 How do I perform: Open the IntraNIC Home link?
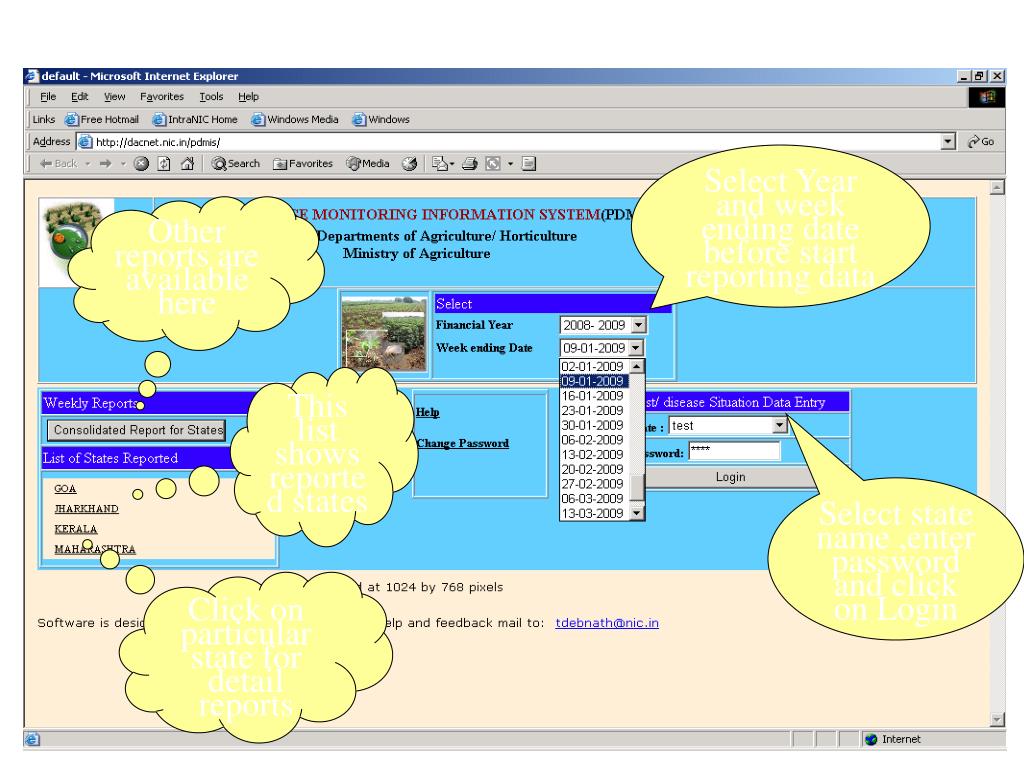[195, 120]
